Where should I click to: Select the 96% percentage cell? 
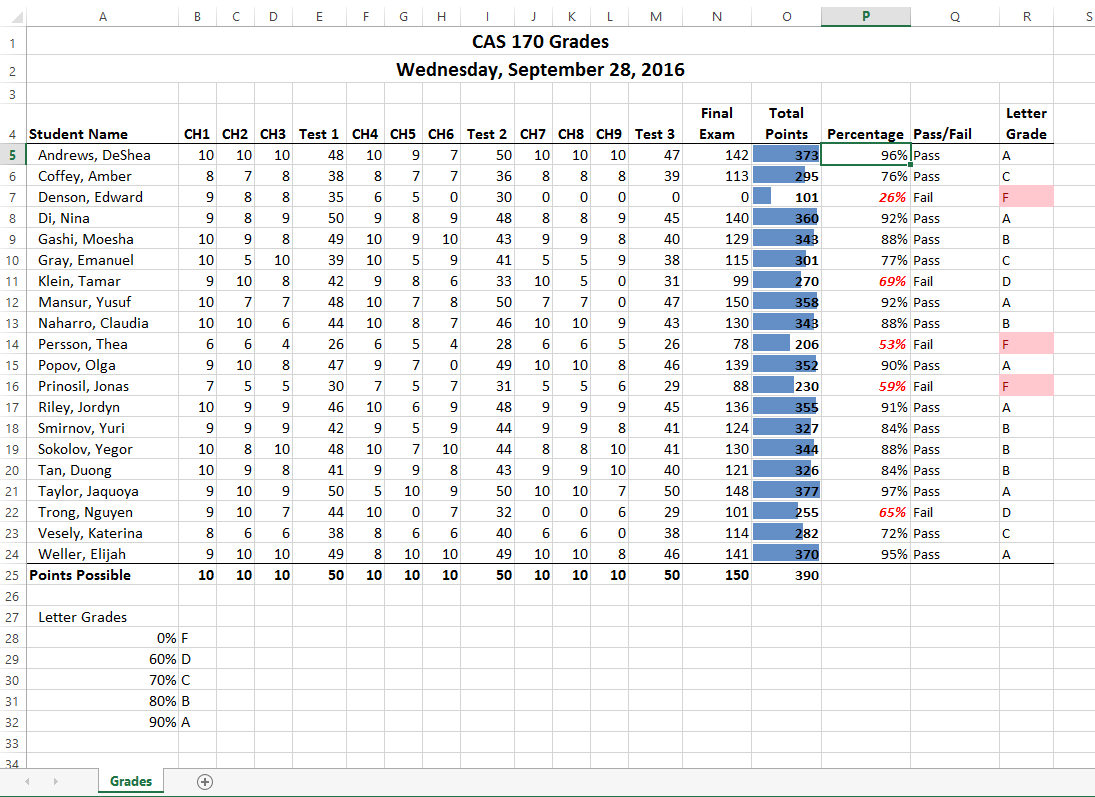[x=865, y=155]
